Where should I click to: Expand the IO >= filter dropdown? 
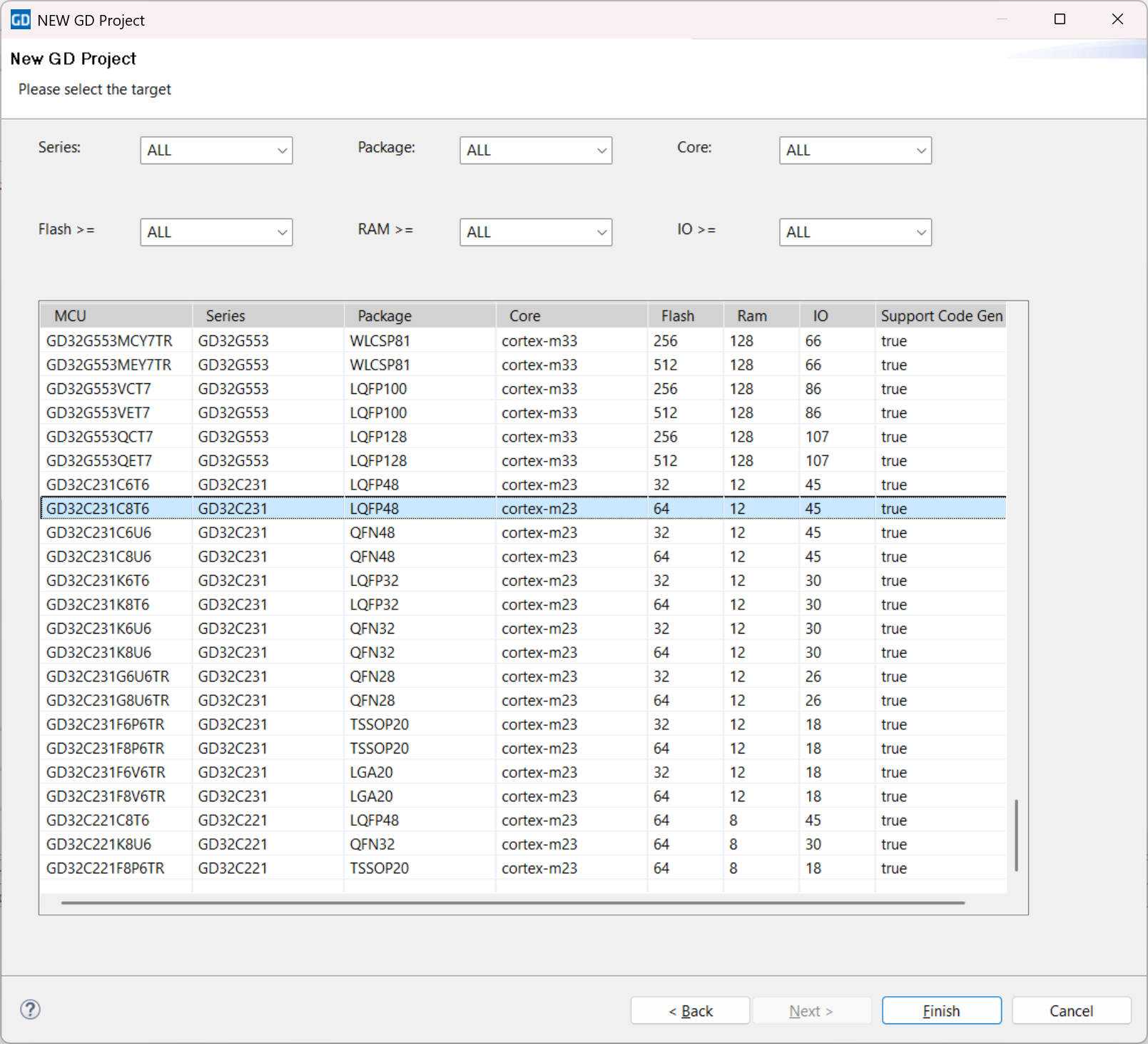pos(855,233)
